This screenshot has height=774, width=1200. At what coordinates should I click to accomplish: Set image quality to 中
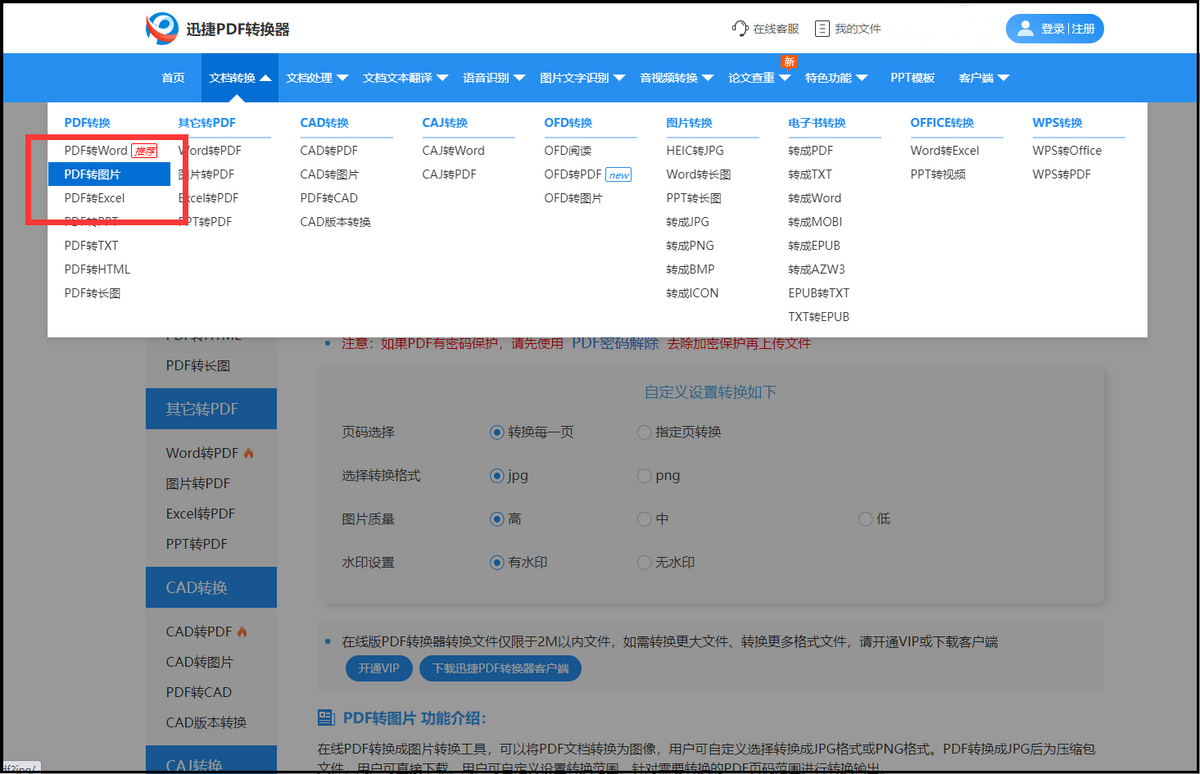coord(644,519)
